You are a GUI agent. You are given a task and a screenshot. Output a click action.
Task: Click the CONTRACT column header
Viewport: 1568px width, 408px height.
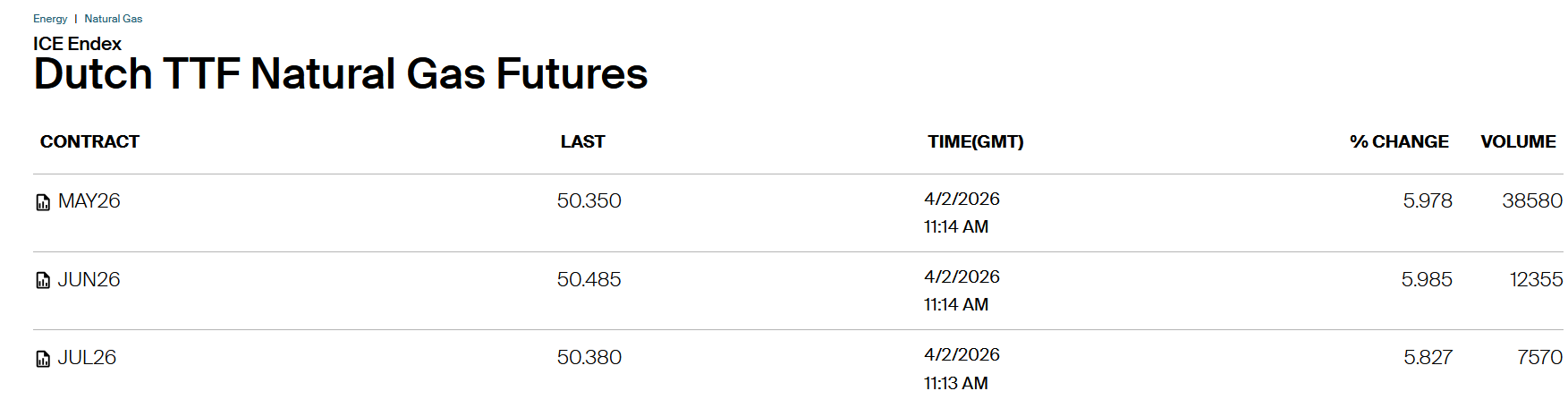click(x=89, y=141)
